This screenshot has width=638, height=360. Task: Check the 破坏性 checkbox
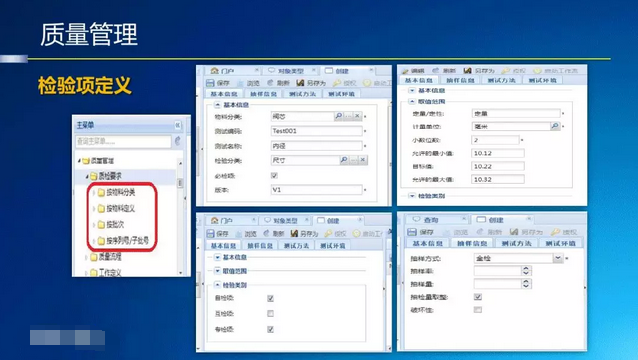click(x=478, y=310)
